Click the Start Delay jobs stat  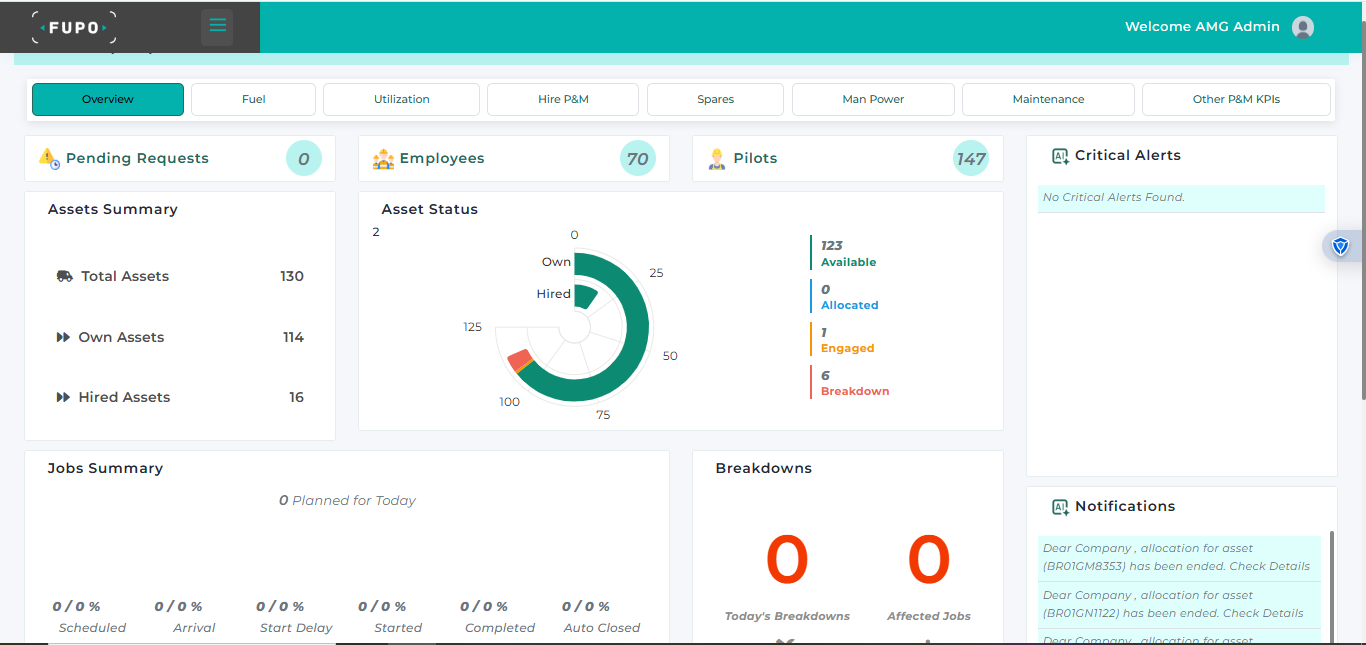tap(296, 617)
